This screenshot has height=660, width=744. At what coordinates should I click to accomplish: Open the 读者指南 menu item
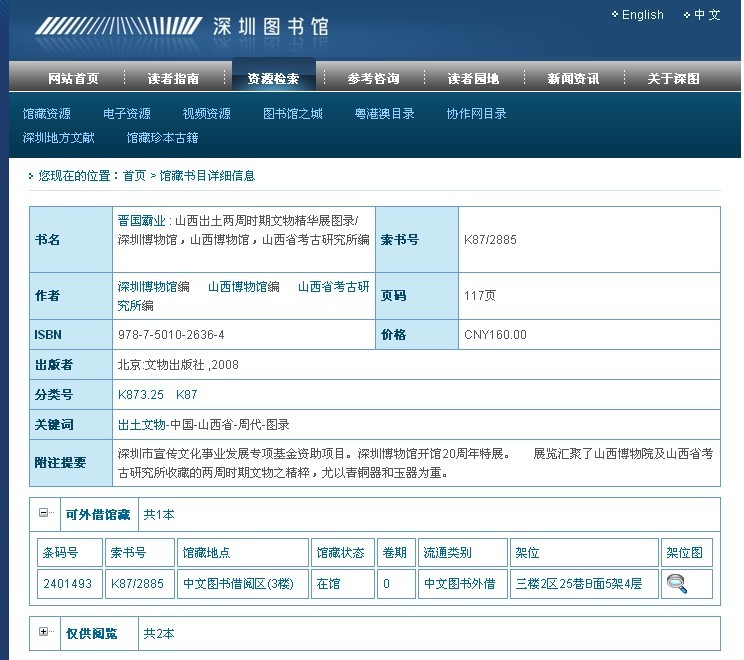(x=173, y=79)
